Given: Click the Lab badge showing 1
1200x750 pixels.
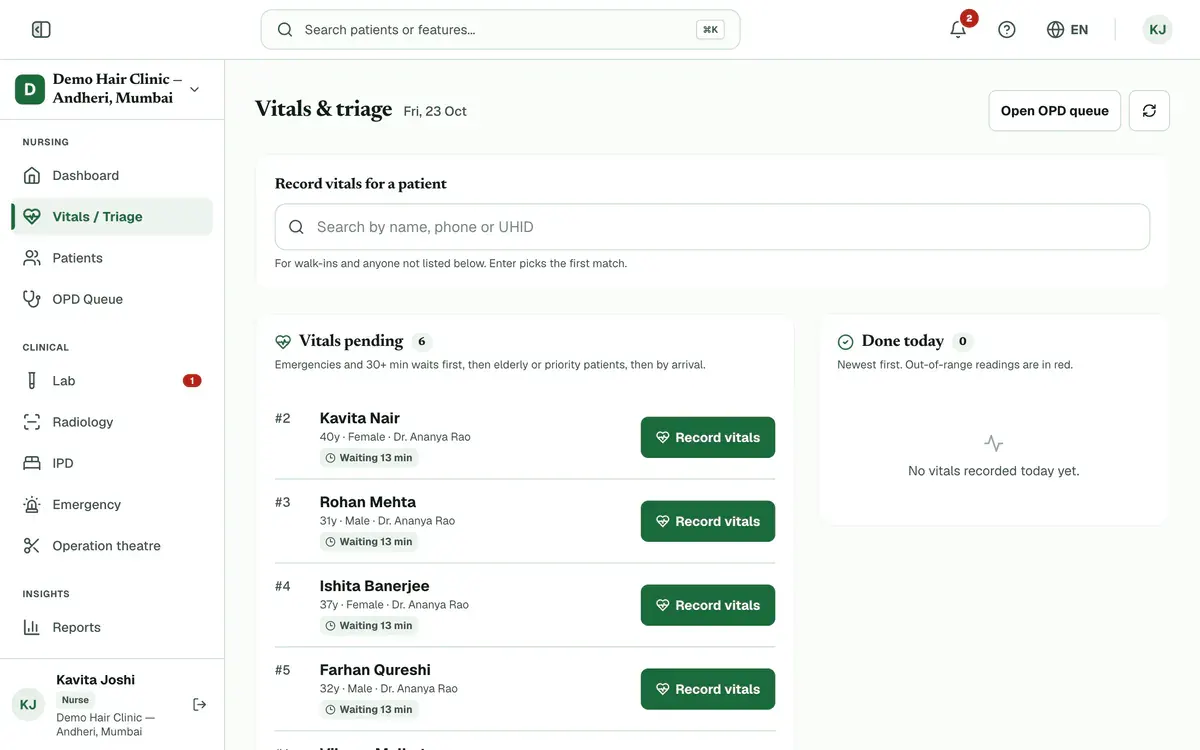Looking at the screenshot, I should 192,381.
